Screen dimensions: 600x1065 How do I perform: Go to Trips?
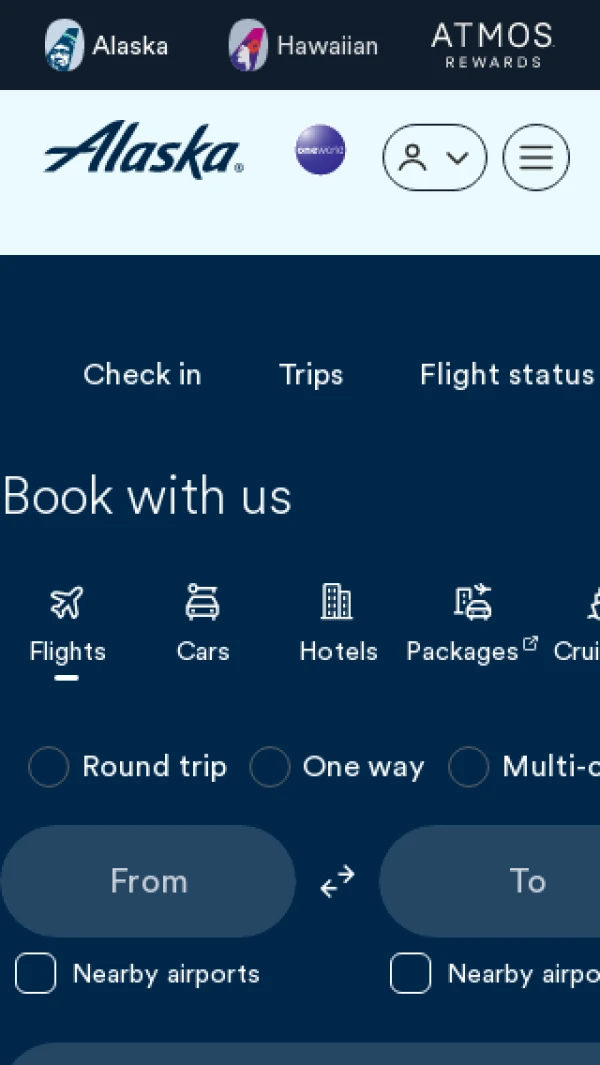tap(310, 374)
